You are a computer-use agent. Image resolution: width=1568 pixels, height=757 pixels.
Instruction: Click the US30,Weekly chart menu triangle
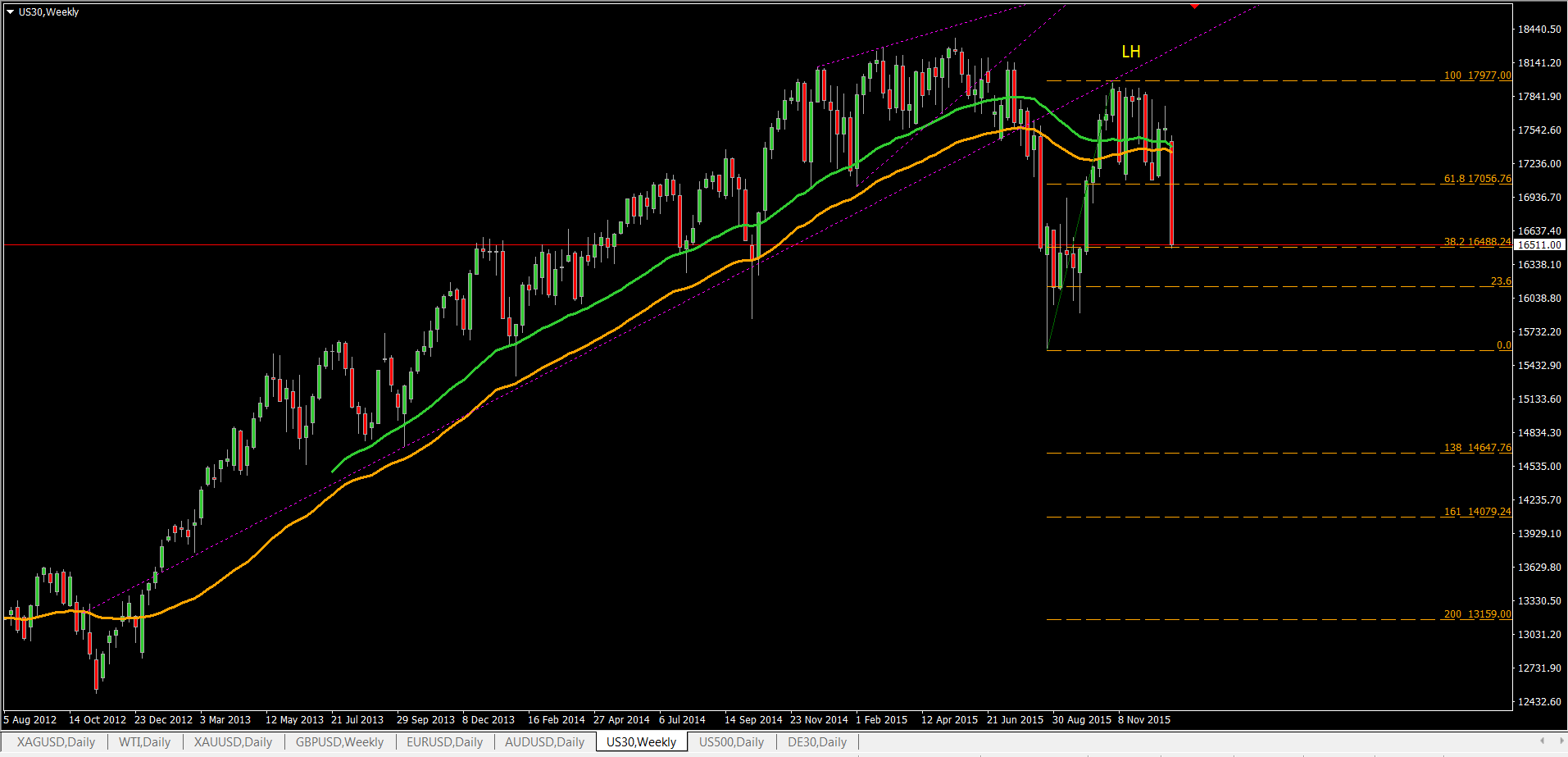11,12
